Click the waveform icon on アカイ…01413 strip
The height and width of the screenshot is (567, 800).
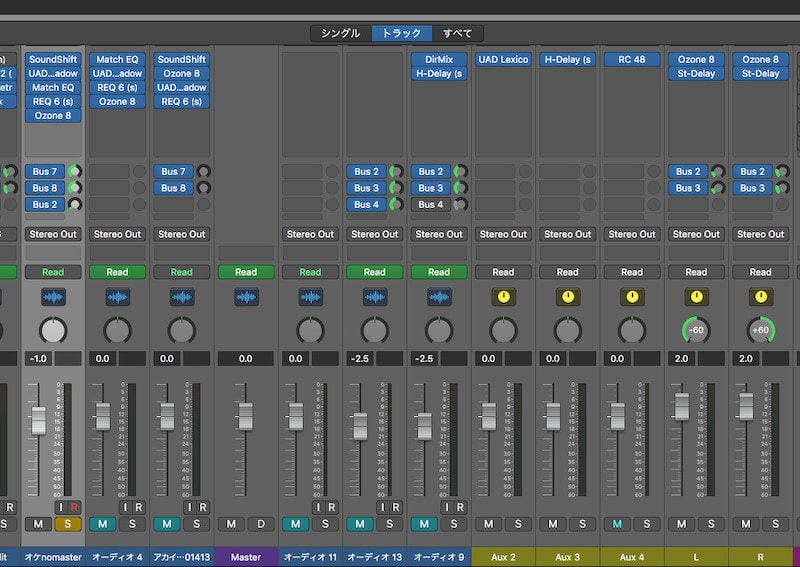[182, 297]
